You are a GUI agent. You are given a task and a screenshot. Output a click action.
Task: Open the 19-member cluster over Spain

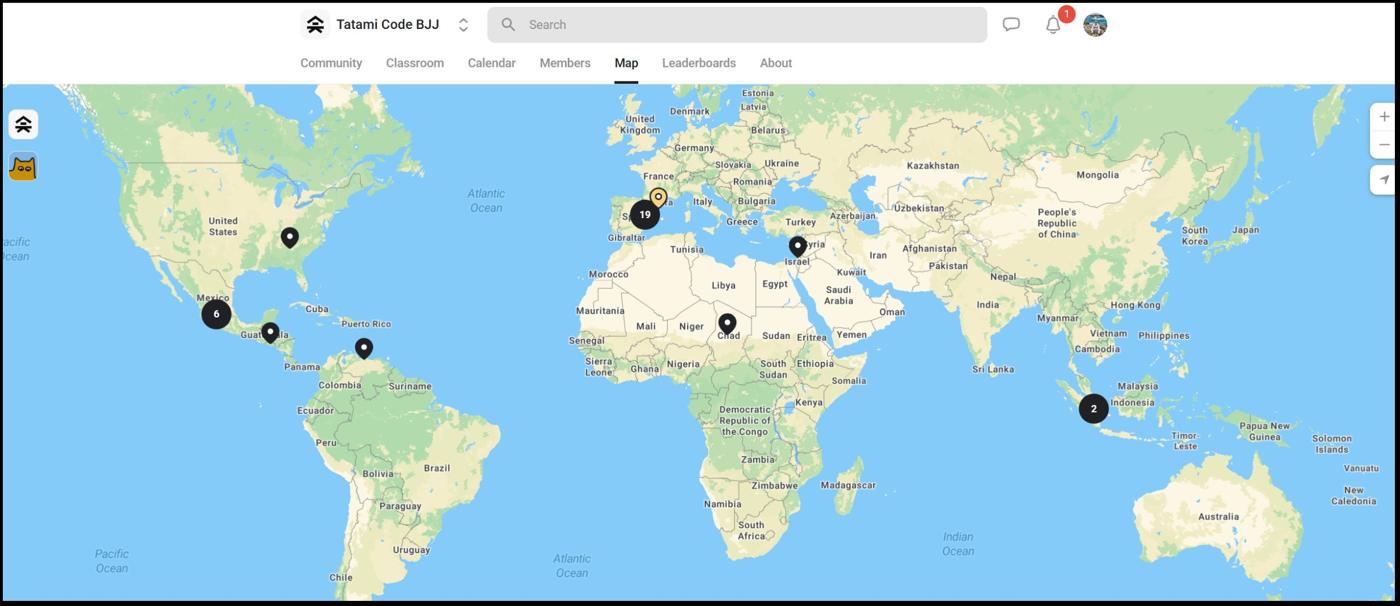tap(645, 214)
